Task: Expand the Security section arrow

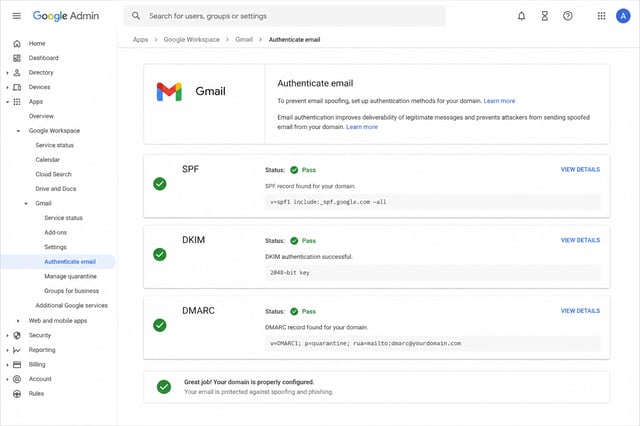Action: [7, 335]
